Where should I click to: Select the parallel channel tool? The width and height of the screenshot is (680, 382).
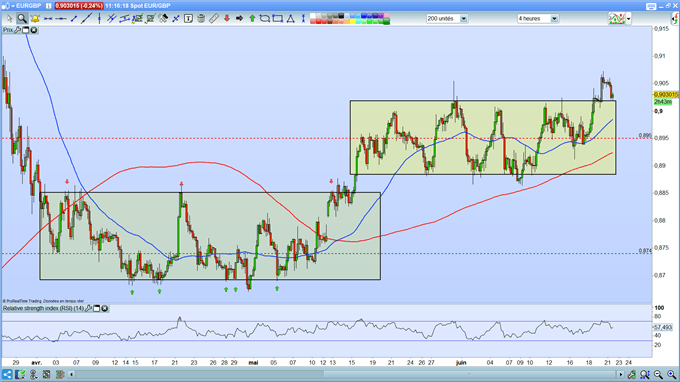click(x=125, y=19)
